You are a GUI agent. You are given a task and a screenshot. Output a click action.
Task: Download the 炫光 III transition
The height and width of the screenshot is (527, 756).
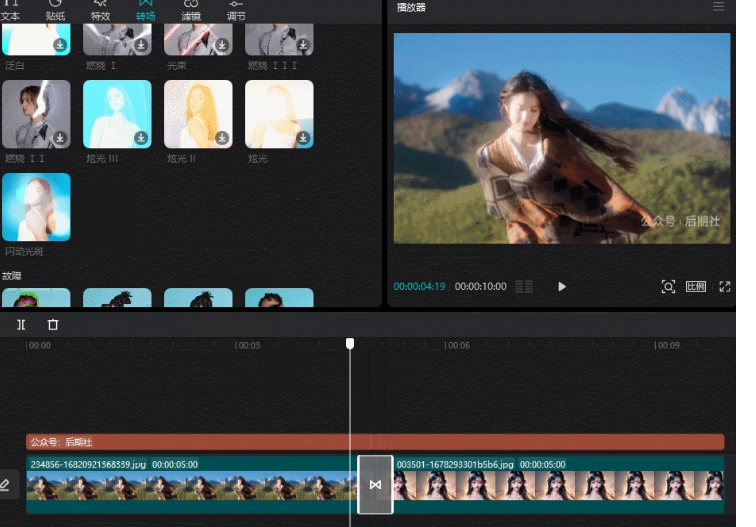coord(141,138)
